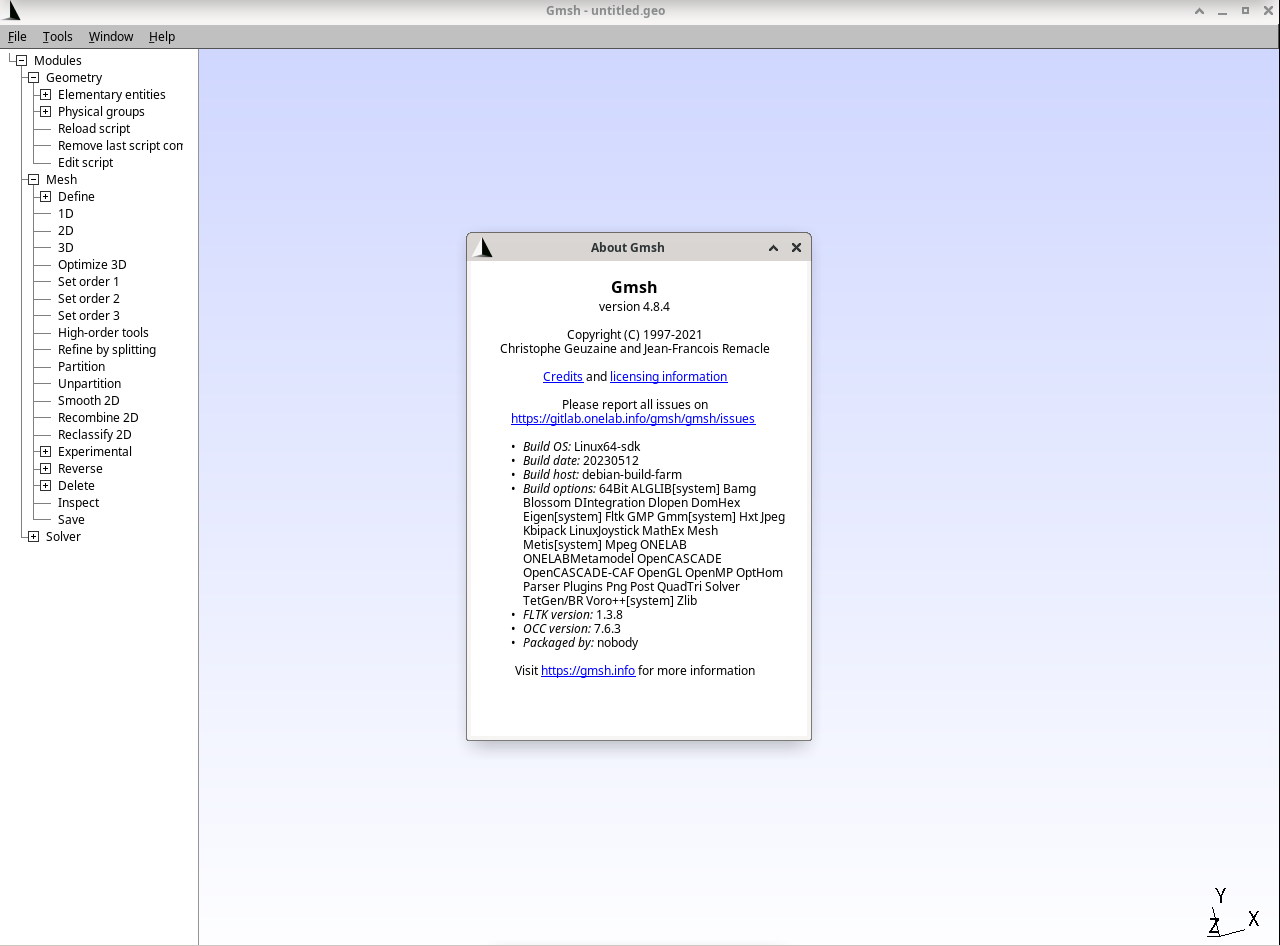Close the About Gmsh dialog
1280x946 pixels.
coord(796,248)
